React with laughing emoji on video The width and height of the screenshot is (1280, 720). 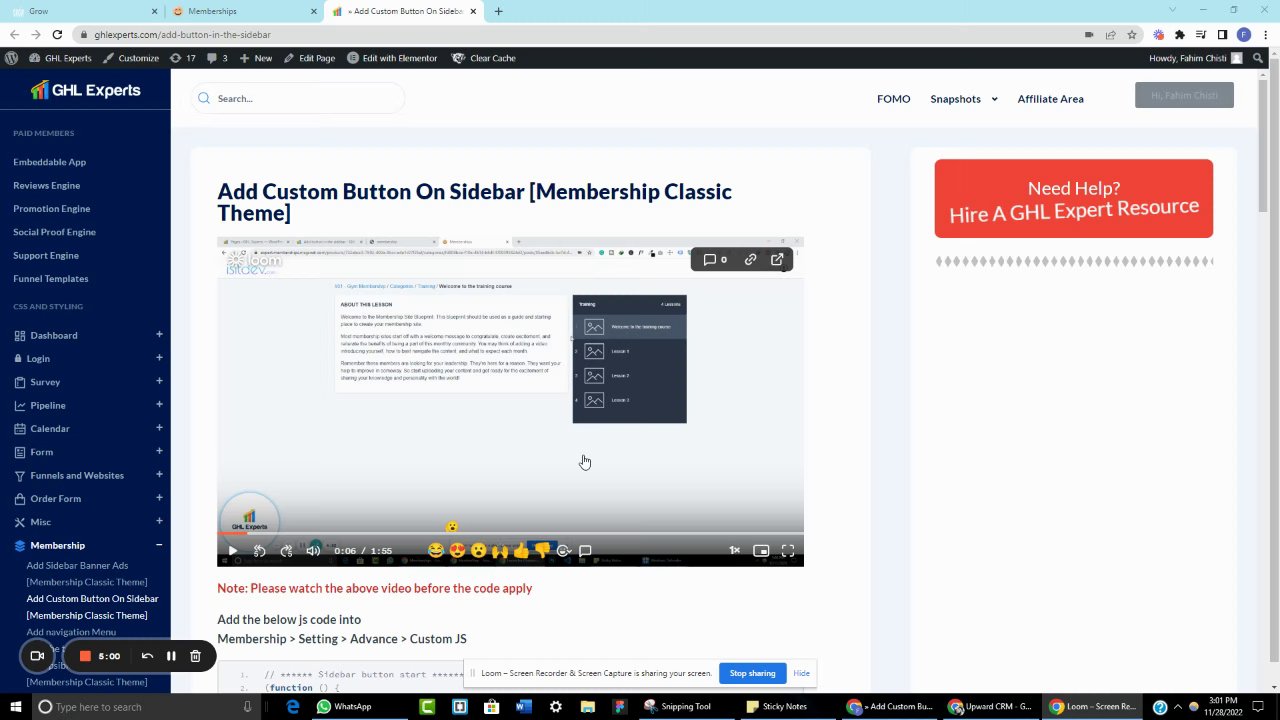click(x=435, y=551)
